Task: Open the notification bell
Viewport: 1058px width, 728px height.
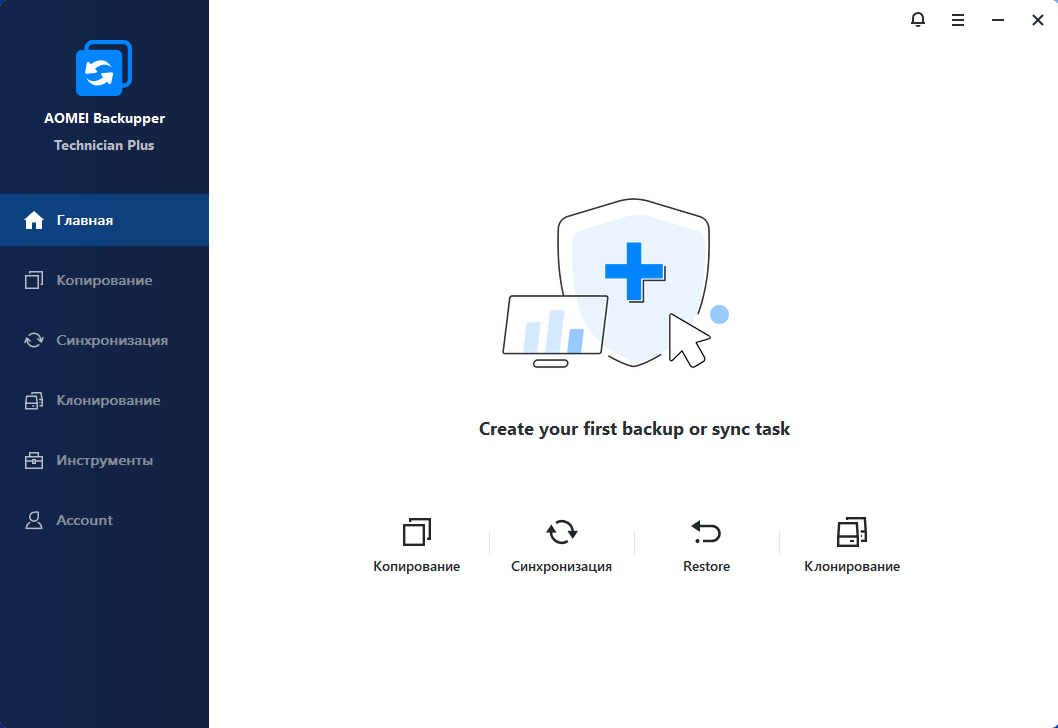Action: (918, 20)
